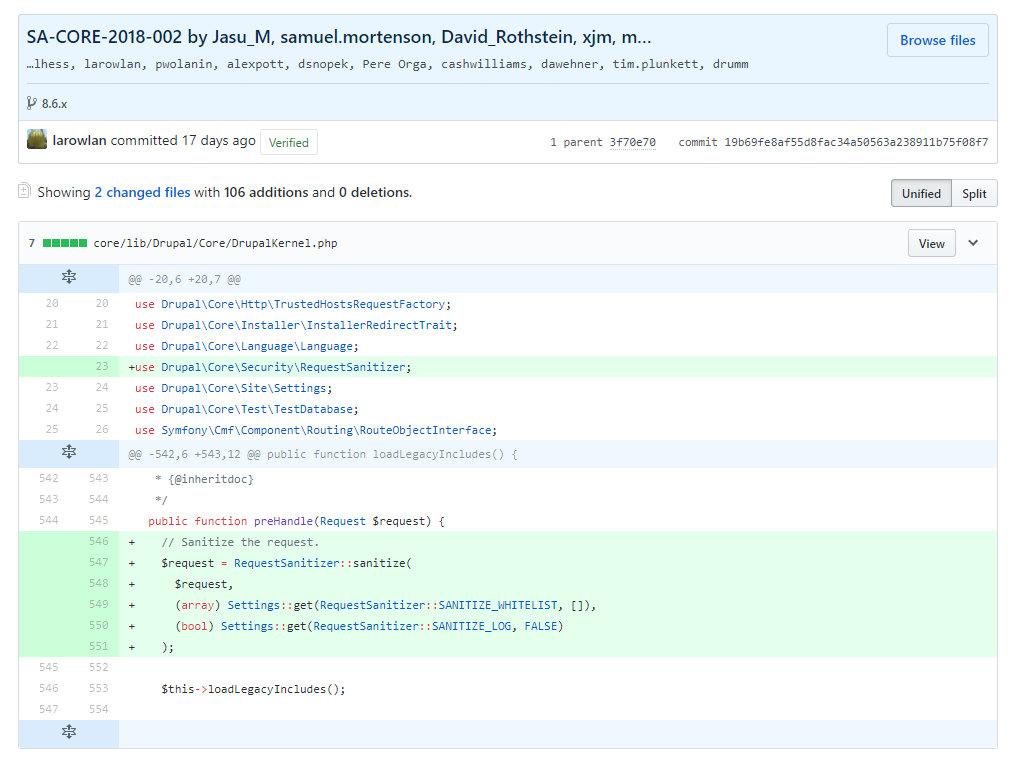This screenshot has height=757, width=1015.
Task: Expand hidden lines above line 542
Action: [69, 453]
